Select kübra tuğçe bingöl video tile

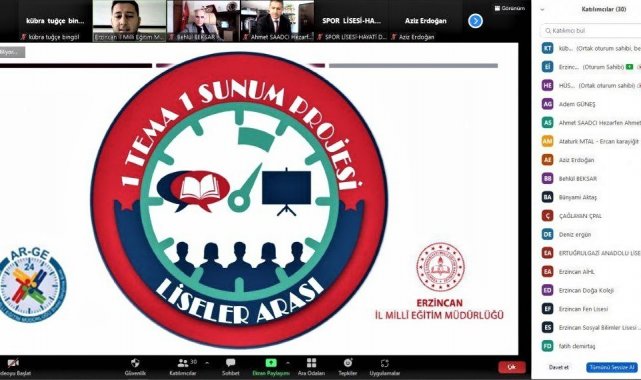55,21
